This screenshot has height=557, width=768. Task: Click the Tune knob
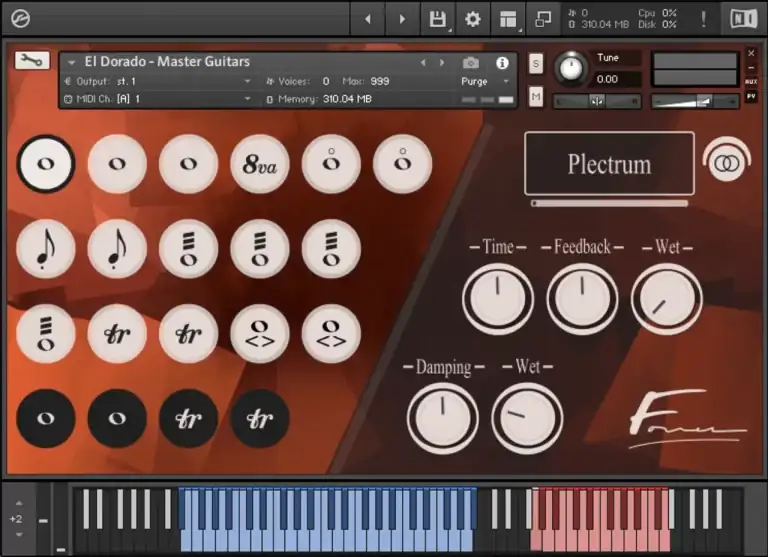pyautogui.click(x=571, y=69)
